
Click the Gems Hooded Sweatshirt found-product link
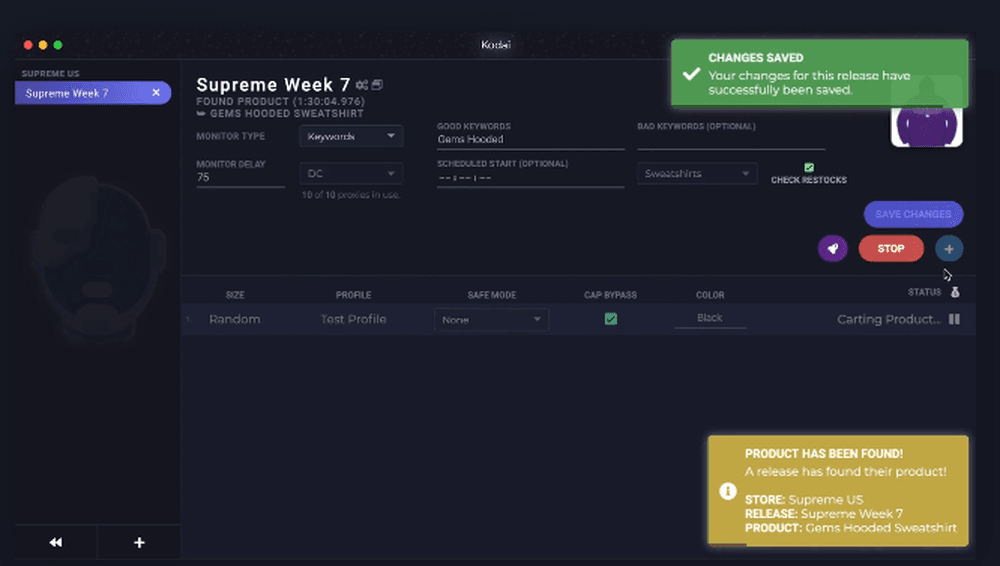click(286, 114)
